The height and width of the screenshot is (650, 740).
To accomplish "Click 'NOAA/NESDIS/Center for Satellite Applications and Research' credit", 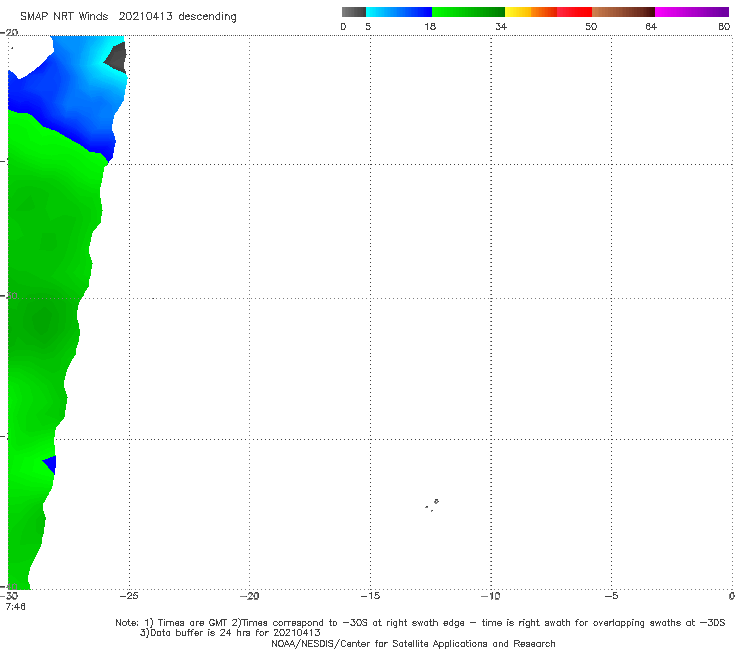I will [x=413, y=644].
